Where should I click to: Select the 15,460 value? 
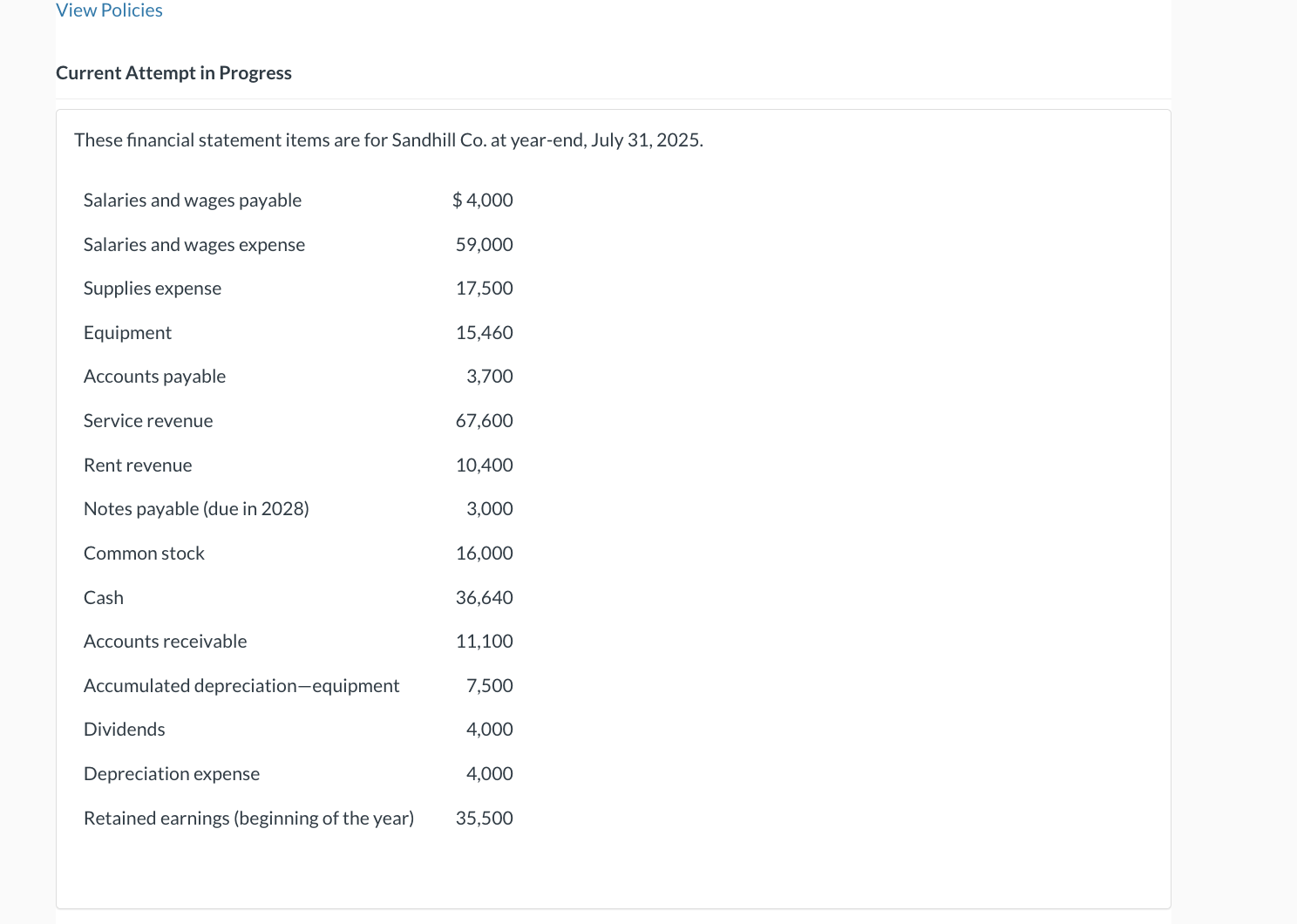pos(484,332)
